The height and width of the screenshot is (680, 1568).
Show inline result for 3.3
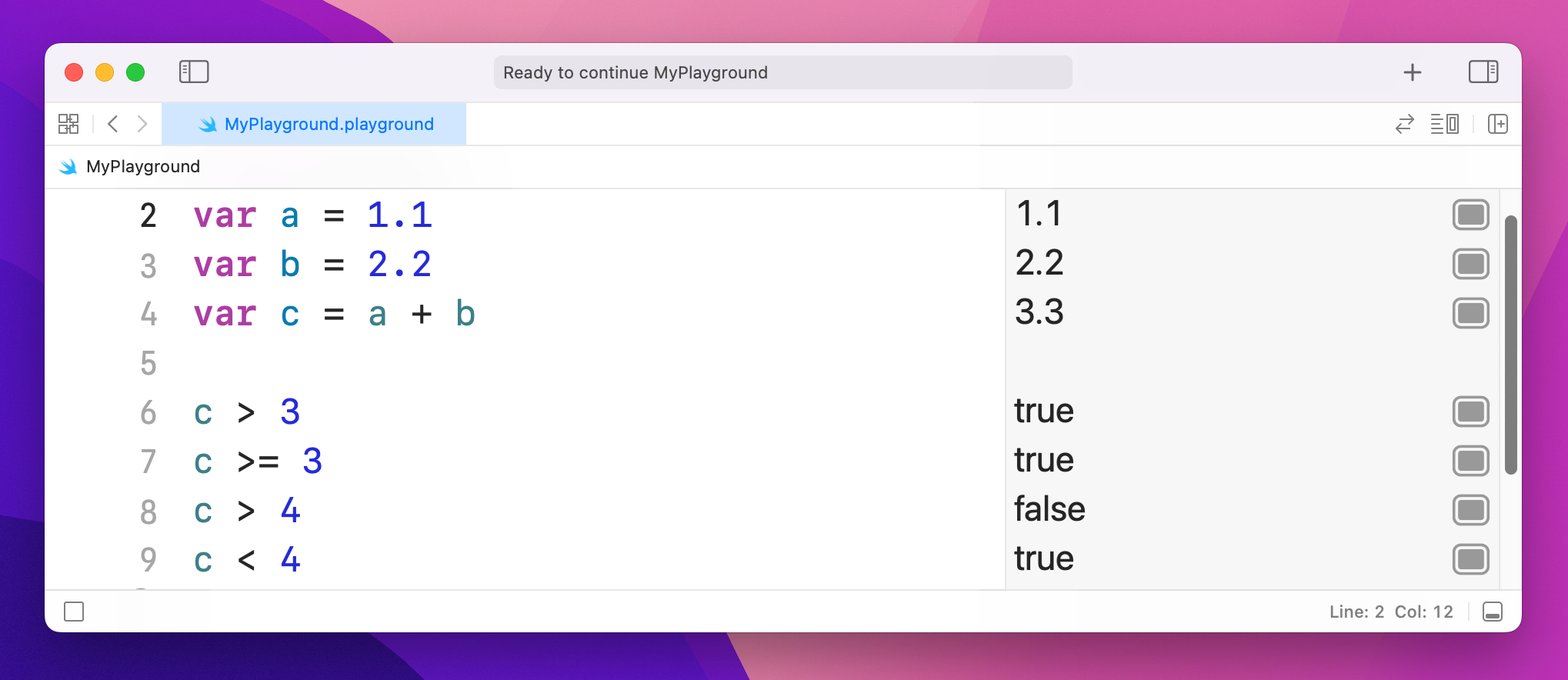[x=1470, y=313]
